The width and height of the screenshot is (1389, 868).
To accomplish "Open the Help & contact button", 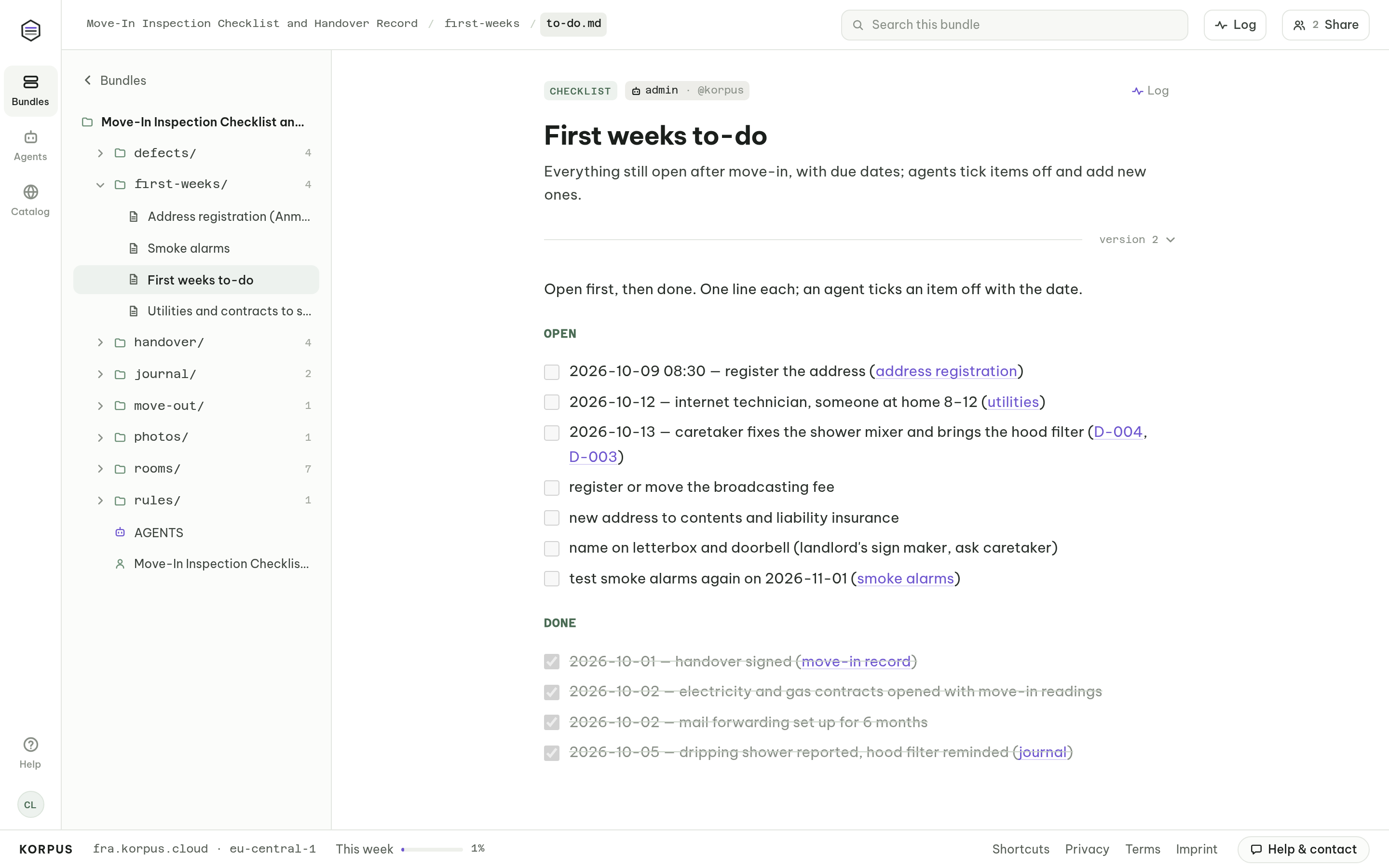I will [1303, 849].
